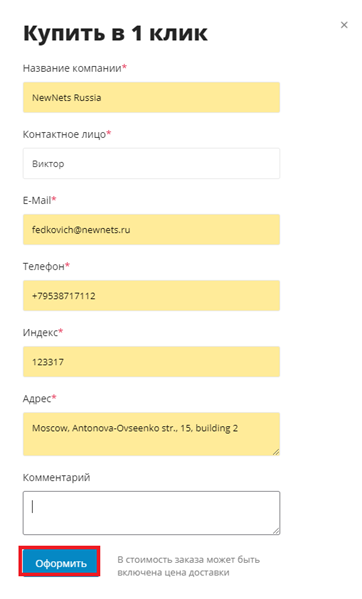362x599 pixels.
Task: Click inside the Moscow address textarea
Action: pyautogui.click(x=151, y=434)
